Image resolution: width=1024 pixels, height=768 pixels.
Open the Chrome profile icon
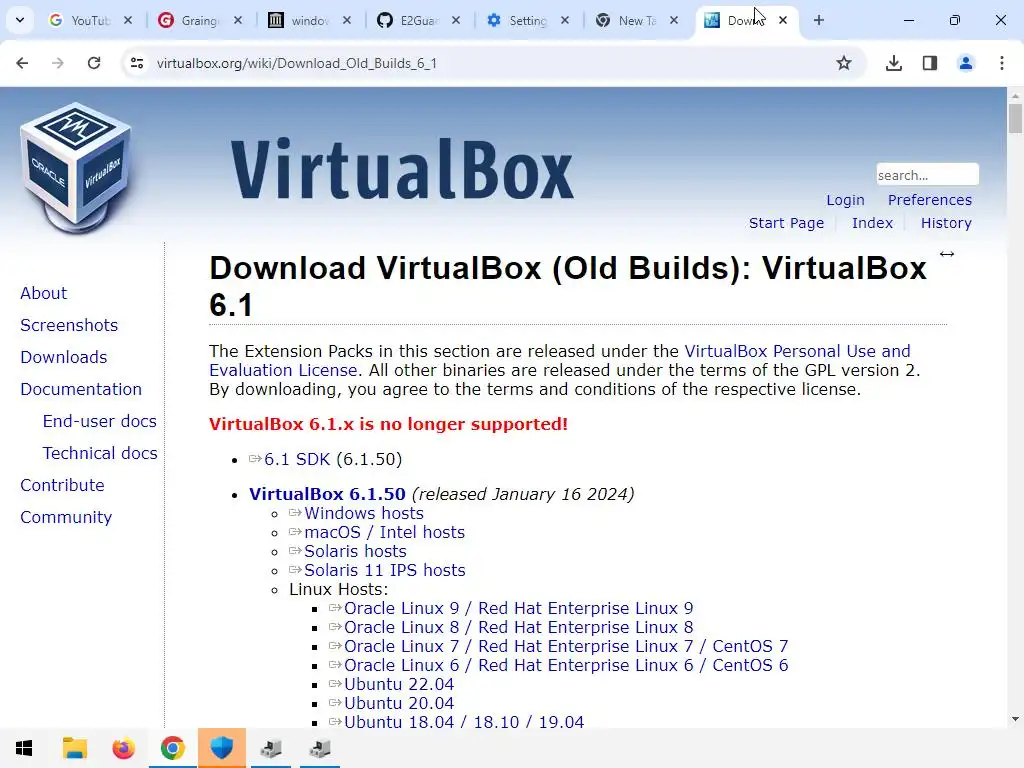point(966,63)
